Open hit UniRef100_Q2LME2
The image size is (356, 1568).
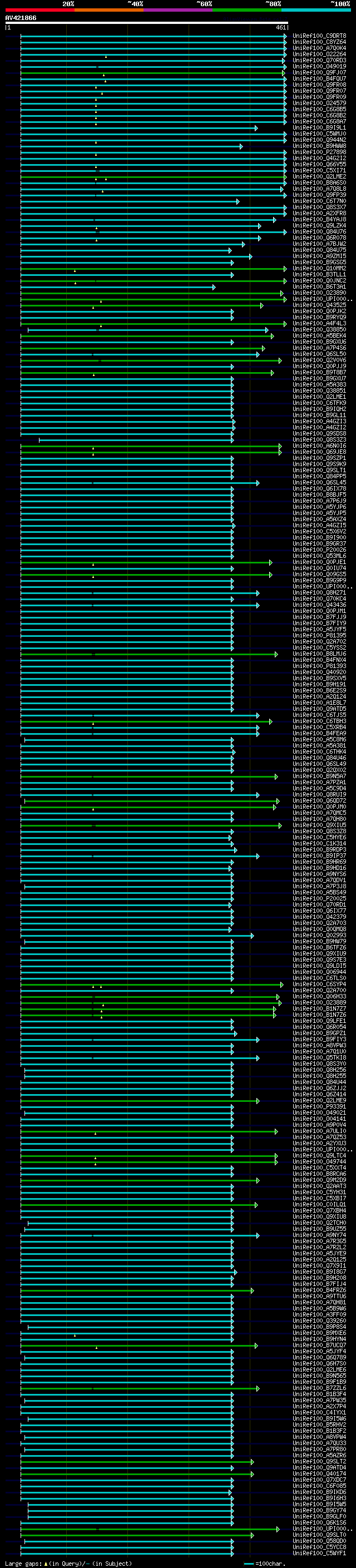tap(319, 176)
